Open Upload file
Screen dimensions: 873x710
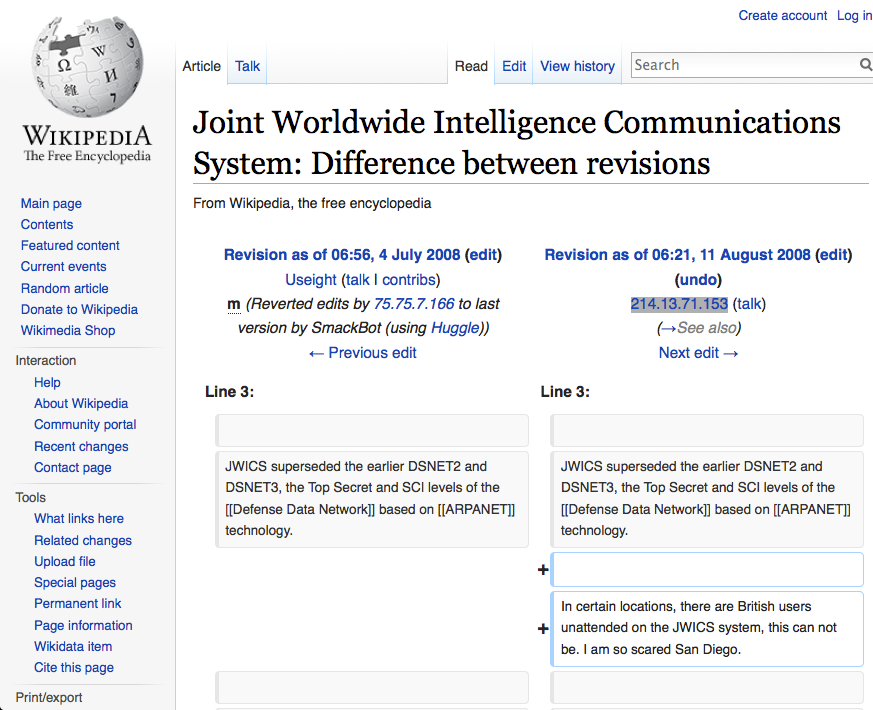[65, 562]
